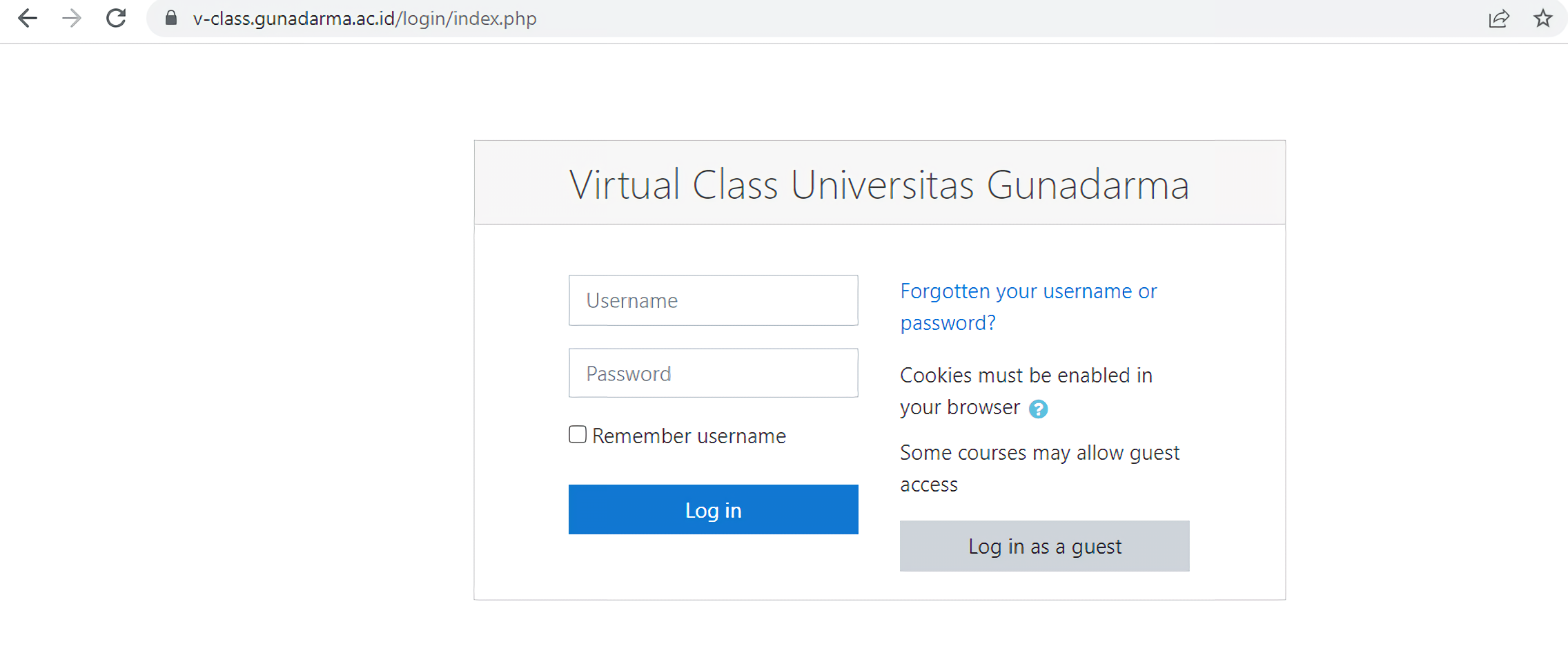
Task: Open the share page icon
Action: coord(1498,19)
